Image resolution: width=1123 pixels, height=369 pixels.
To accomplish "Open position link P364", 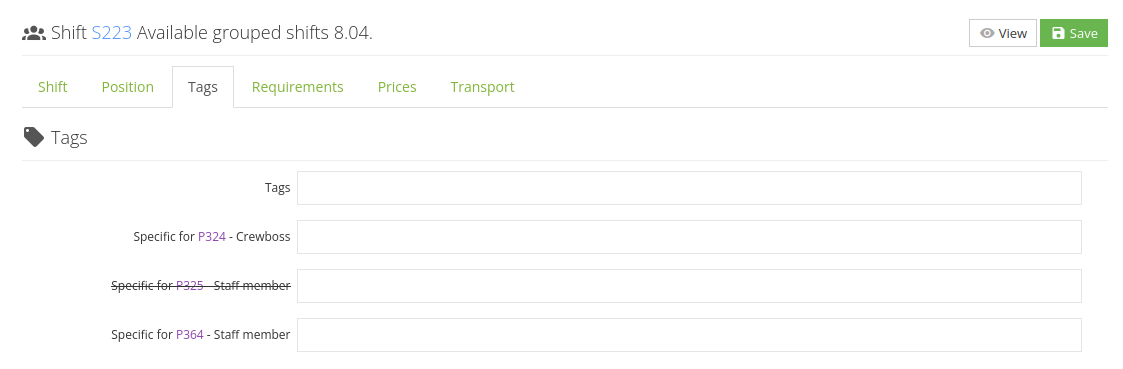I will 190,335.
